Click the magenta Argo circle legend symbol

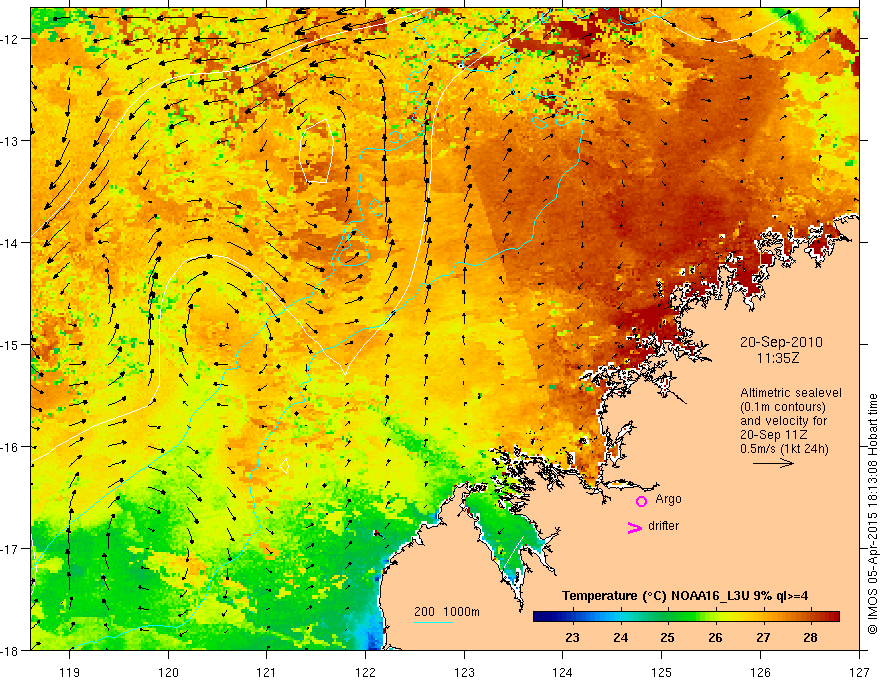click(x=641, y=501)
